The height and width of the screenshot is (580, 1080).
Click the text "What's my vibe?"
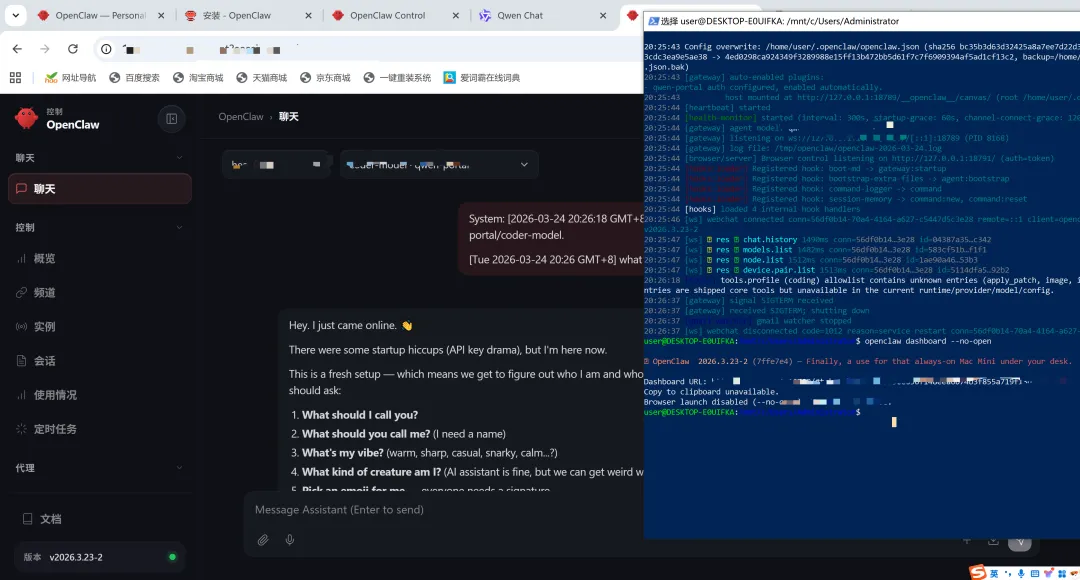[342, 453]
